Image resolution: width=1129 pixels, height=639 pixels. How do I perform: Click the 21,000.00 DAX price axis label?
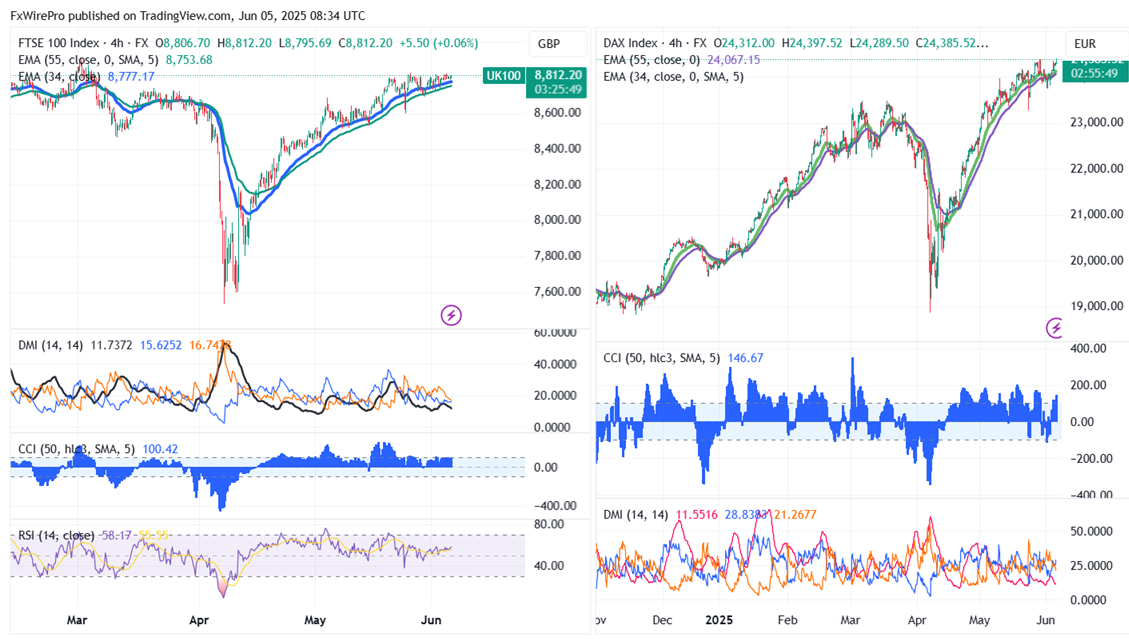1097,214
